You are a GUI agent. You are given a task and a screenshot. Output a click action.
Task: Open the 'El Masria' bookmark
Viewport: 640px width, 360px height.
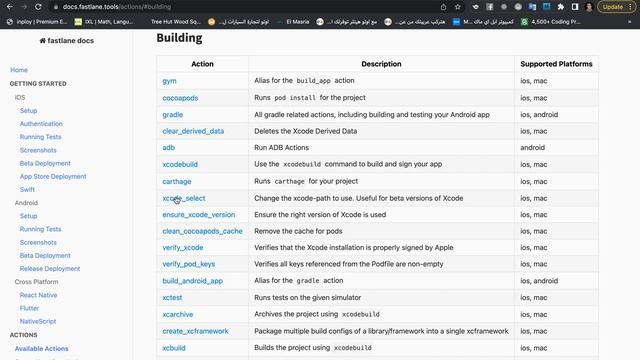[x=293, y=22]
